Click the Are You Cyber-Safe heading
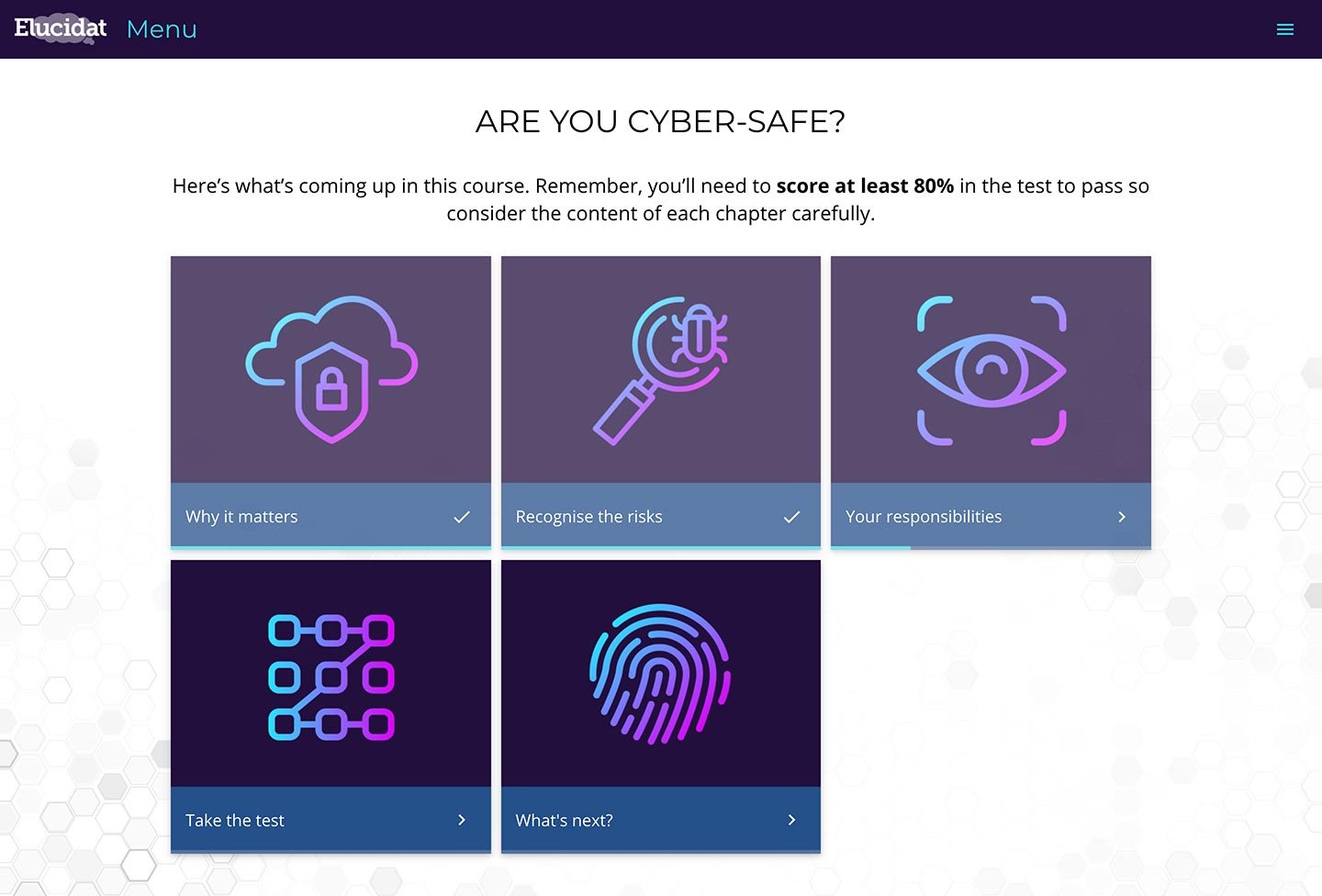The width and height of the screenshot is (1322, 896). pos(660,122)
